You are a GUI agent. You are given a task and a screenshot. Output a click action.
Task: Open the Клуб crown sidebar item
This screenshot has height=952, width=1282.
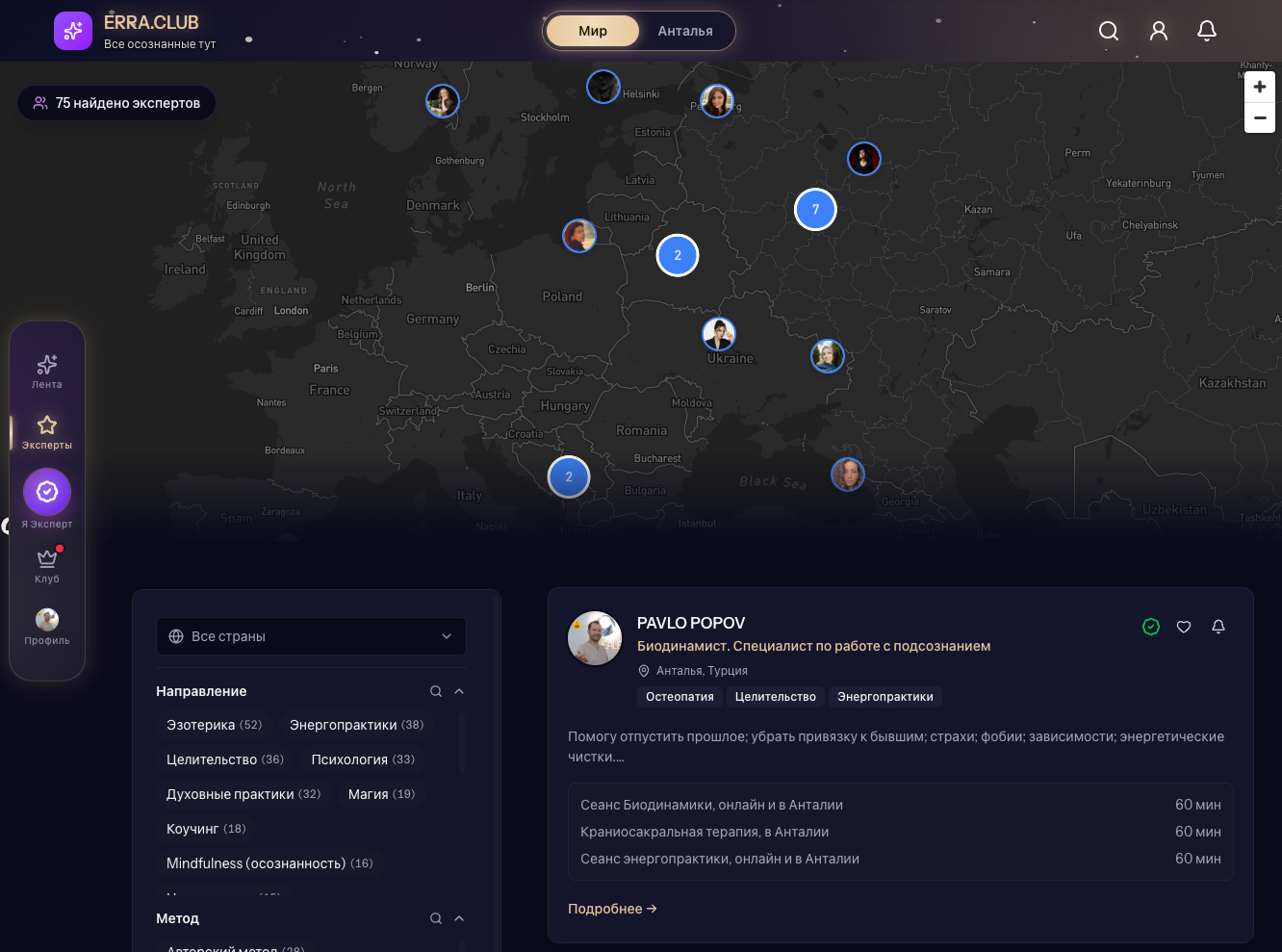click(x=47, y=566)
